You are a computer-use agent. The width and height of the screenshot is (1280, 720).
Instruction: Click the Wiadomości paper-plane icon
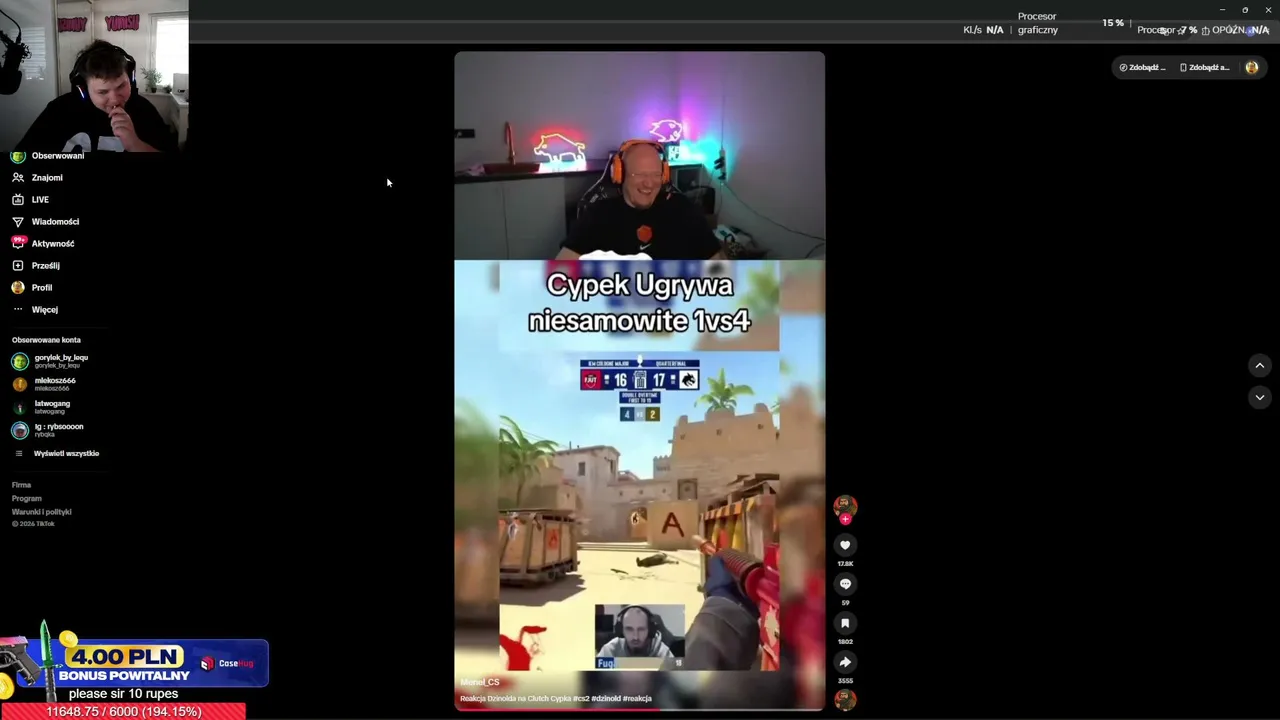[18, 222]
